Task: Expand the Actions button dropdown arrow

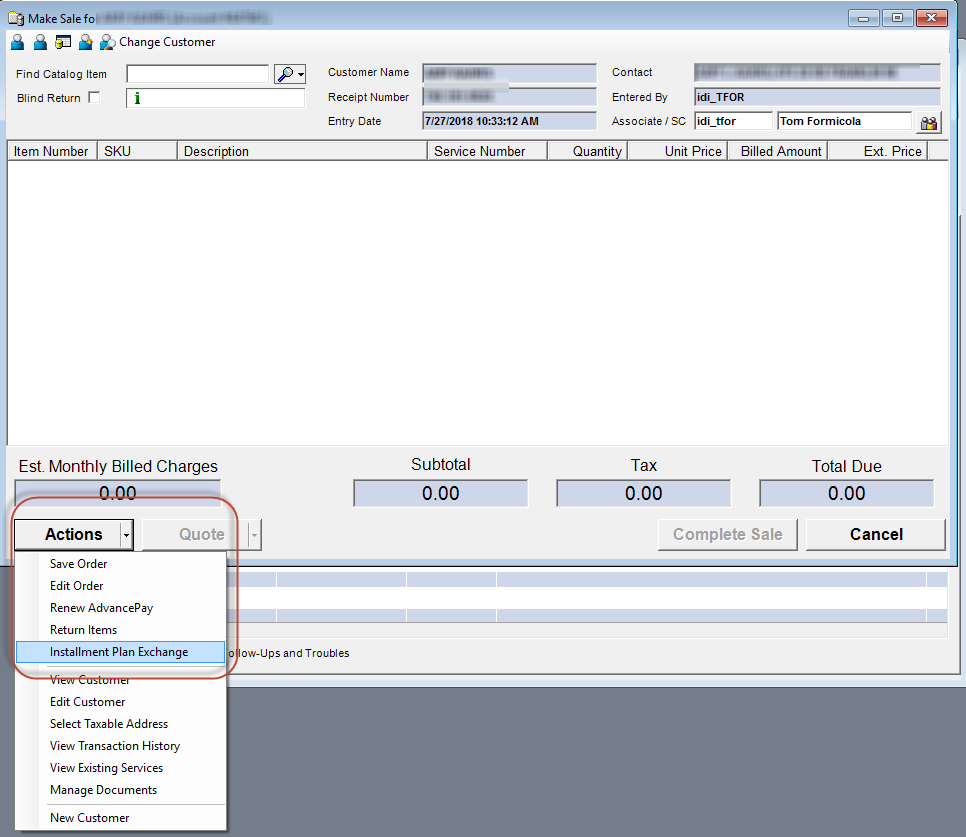Action: [126, 535]
